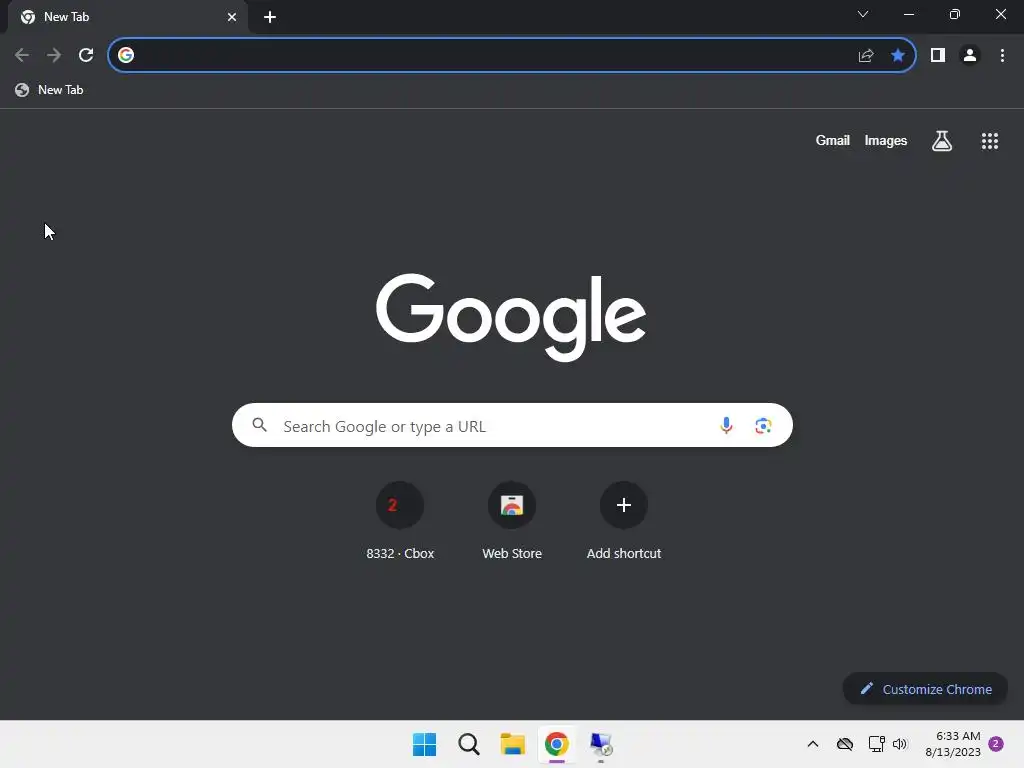Start voice search with microphone
The height and width of the screenshot is (768, 1024).
click(x=726, y=426)
